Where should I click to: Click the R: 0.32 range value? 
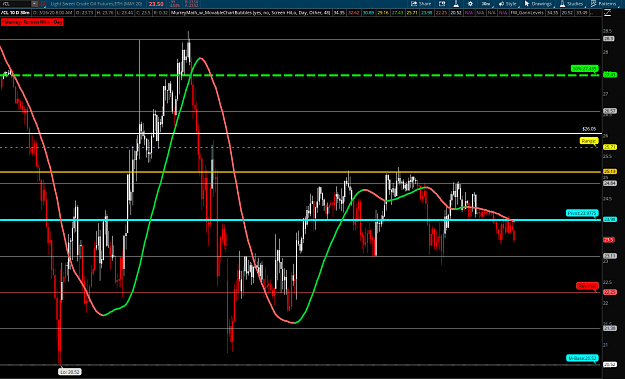(161, 13)
